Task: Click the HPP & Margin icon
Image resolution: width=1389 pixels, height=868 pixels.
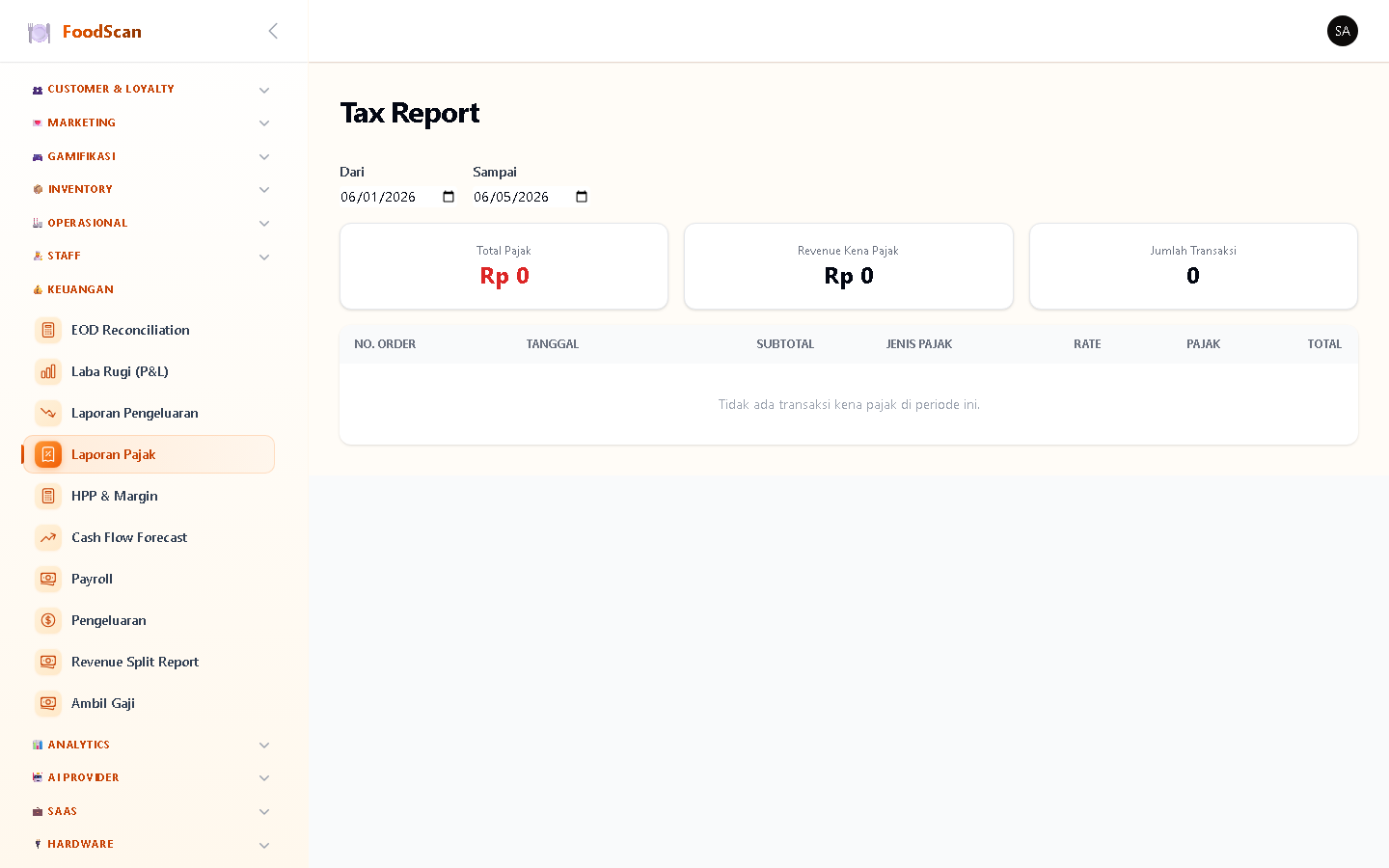Action: [48, 496]
